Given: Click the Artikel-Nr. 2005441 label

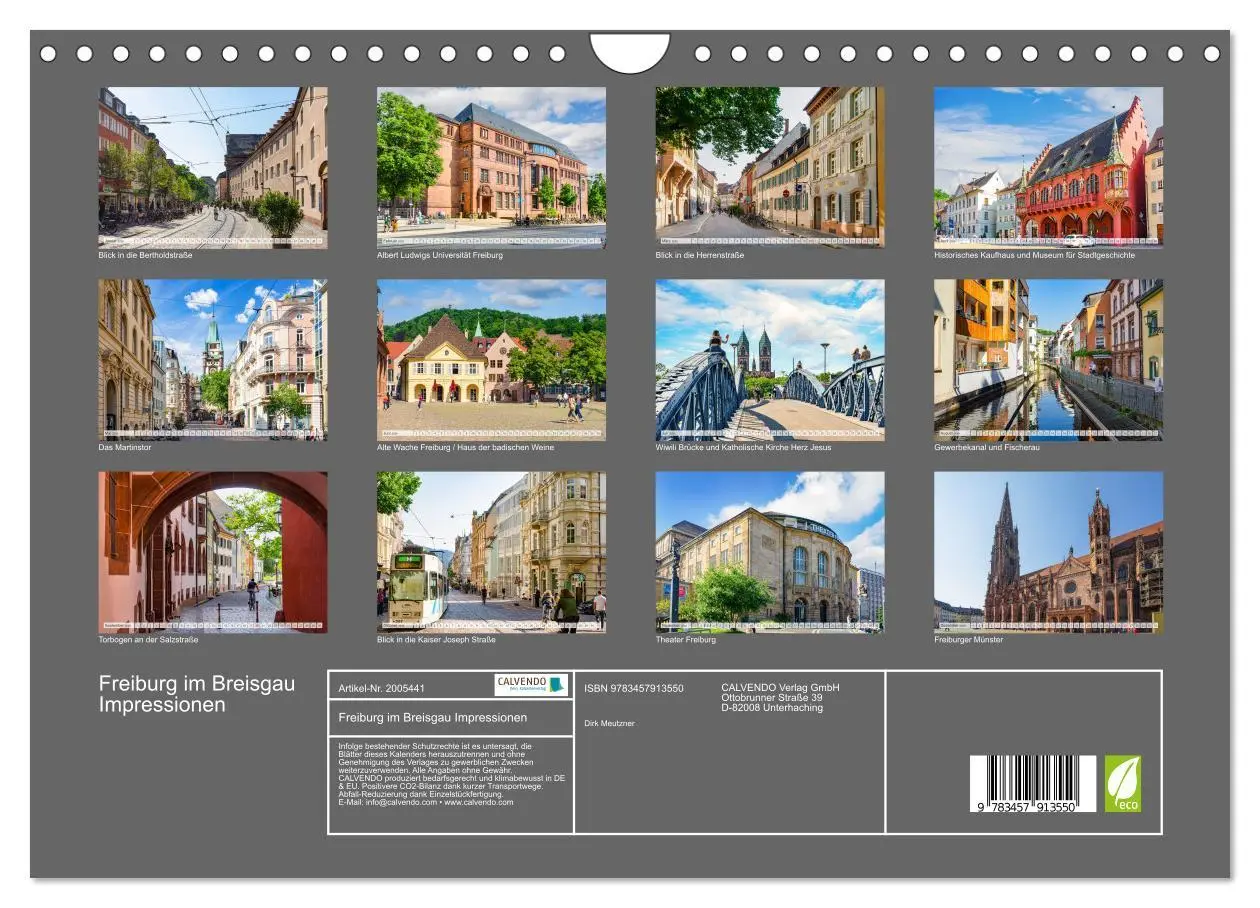Looking at the screenshot, I should tap(382, 687).
